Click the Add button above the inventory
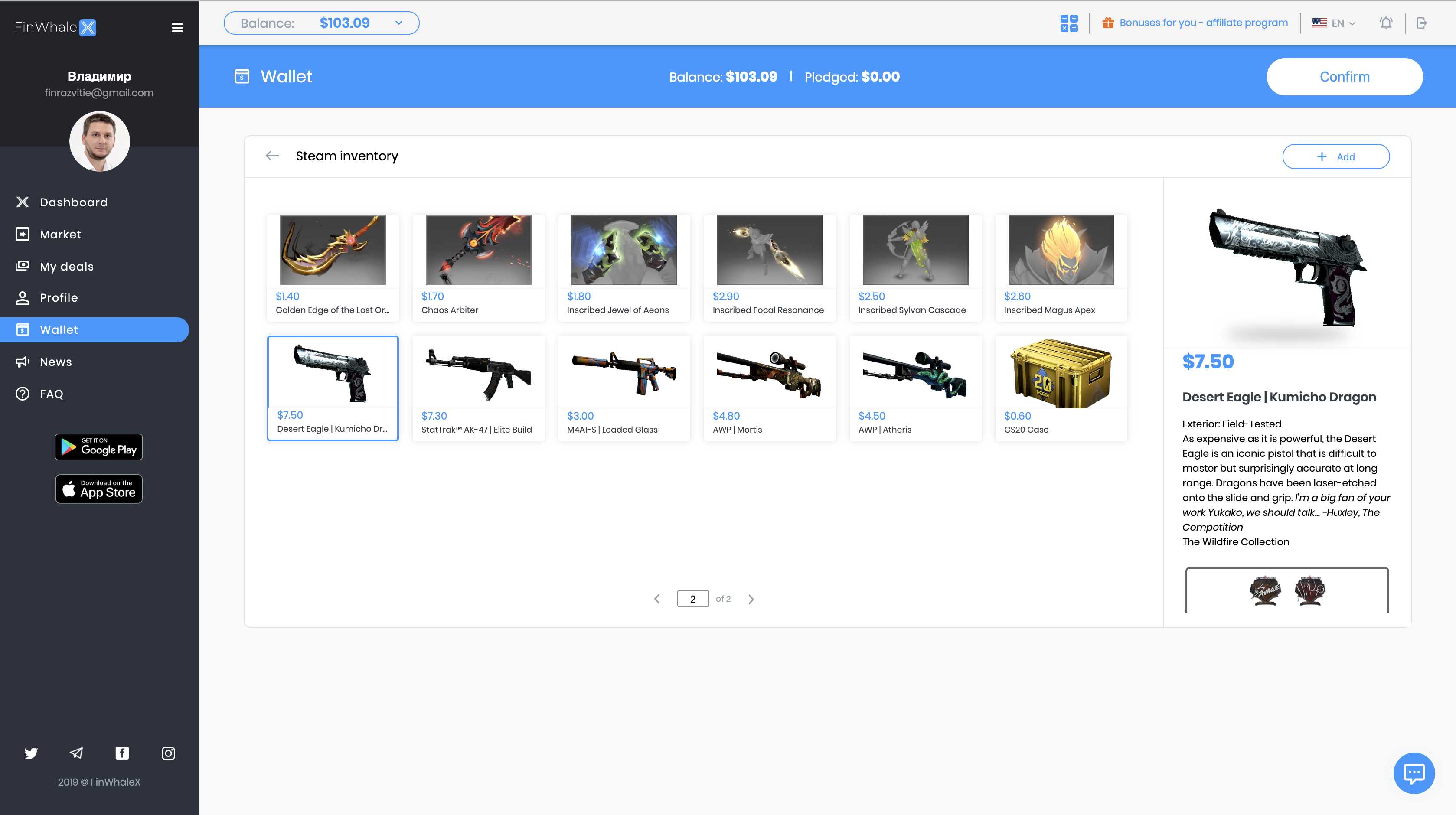This screenshot has width=1456, height=815. click(x=1336, y=156)
